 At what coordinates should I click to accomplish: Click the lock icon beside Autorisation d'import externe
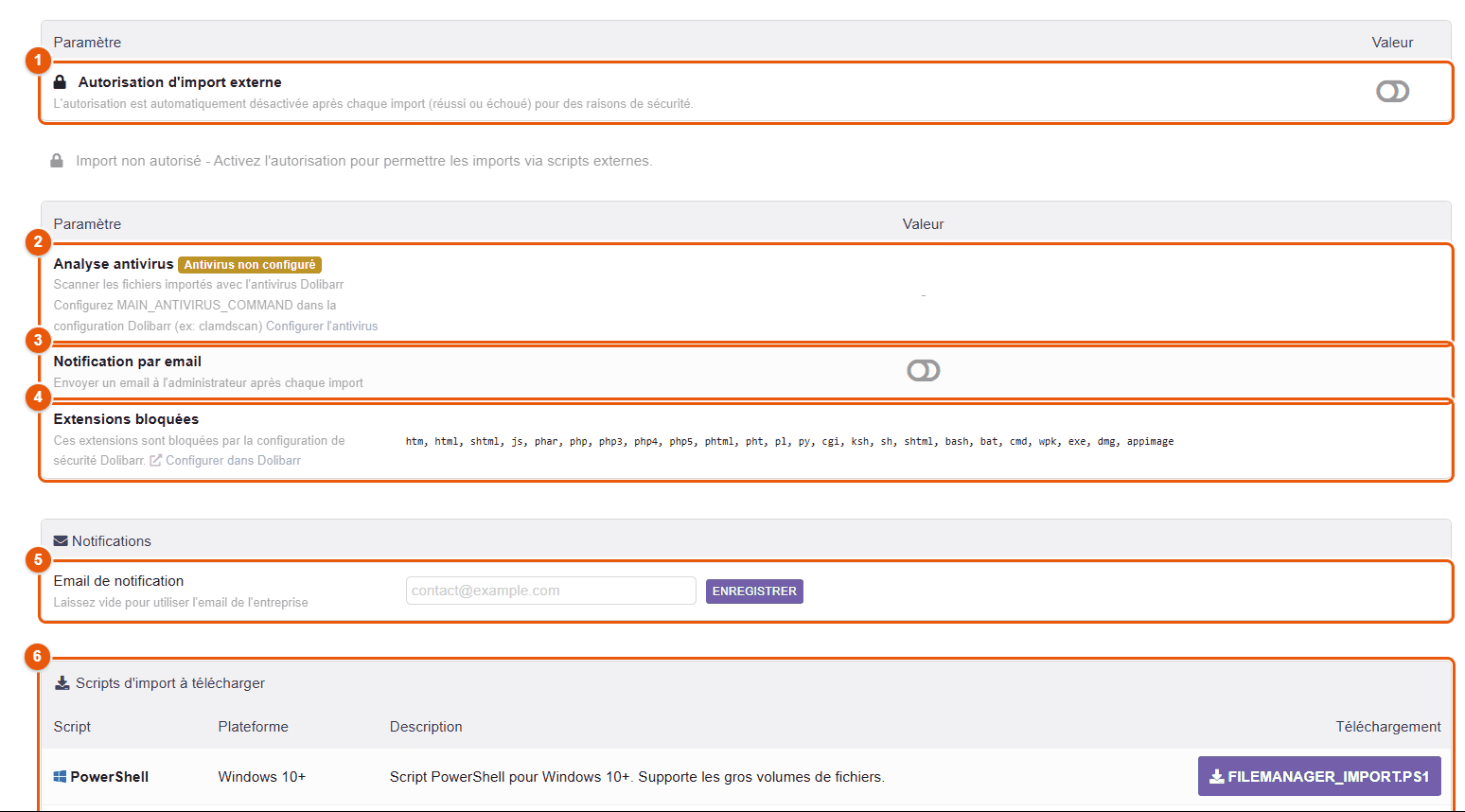click(60, 82)
